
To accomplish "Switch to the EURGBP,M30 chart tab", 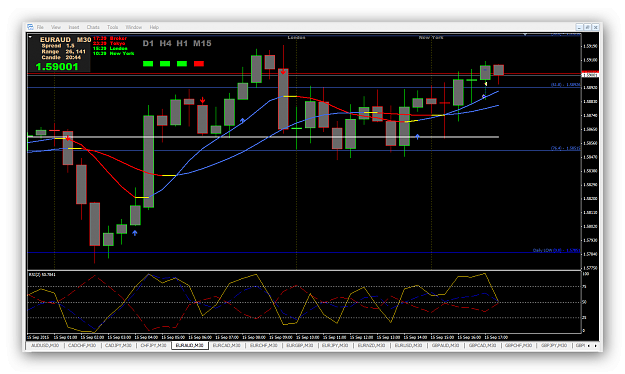I will coord(300,345).
